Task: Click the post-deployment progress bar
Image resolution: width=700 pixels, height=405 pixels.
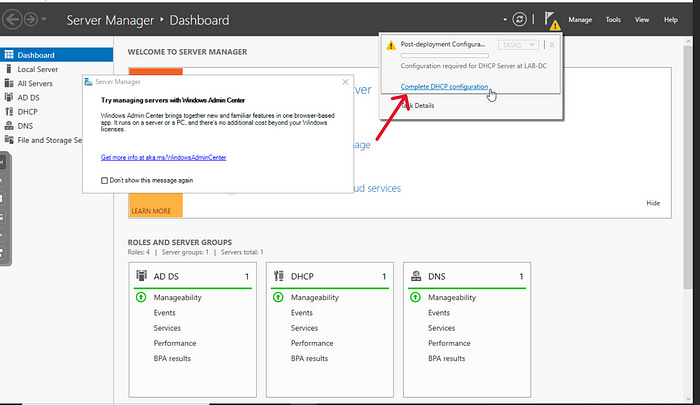Action: point(445,56)
